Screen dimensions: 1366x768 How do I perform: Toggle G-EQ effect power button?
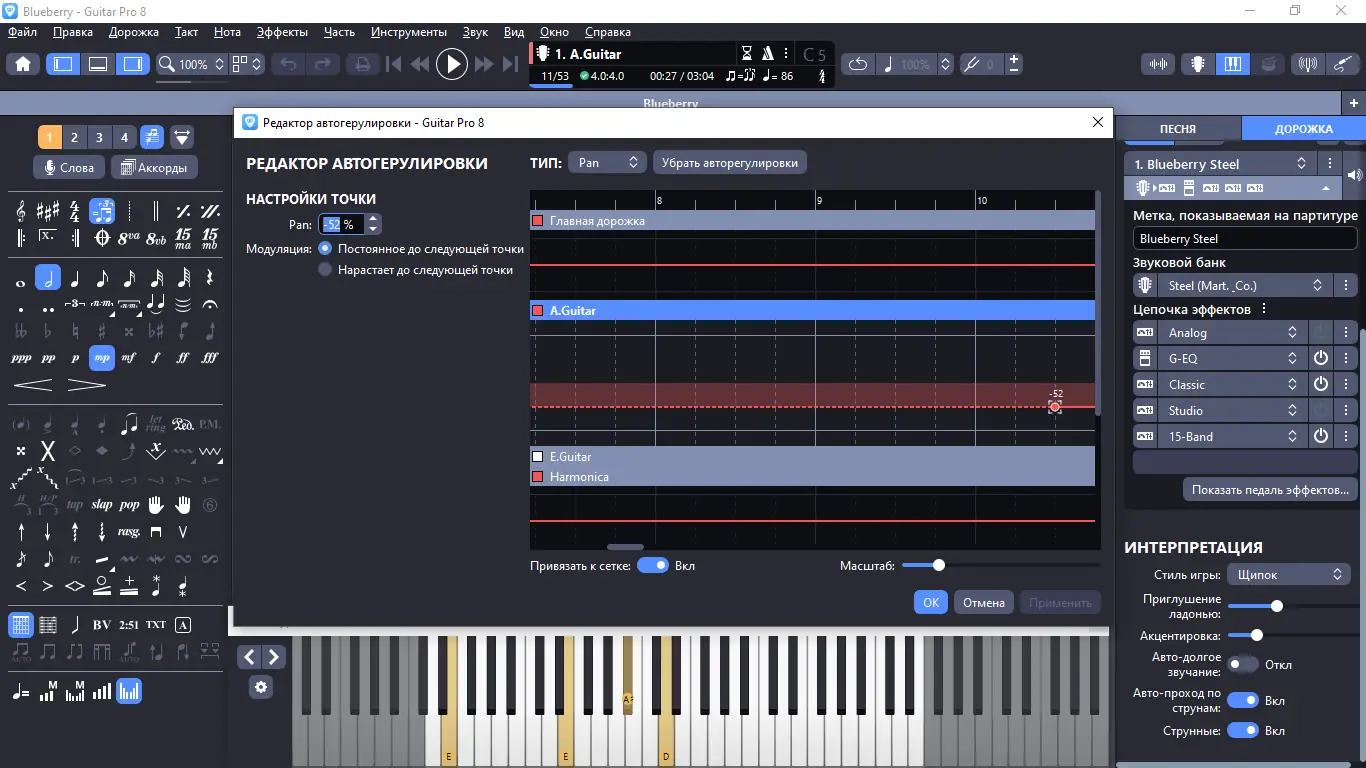(1321, 358)
